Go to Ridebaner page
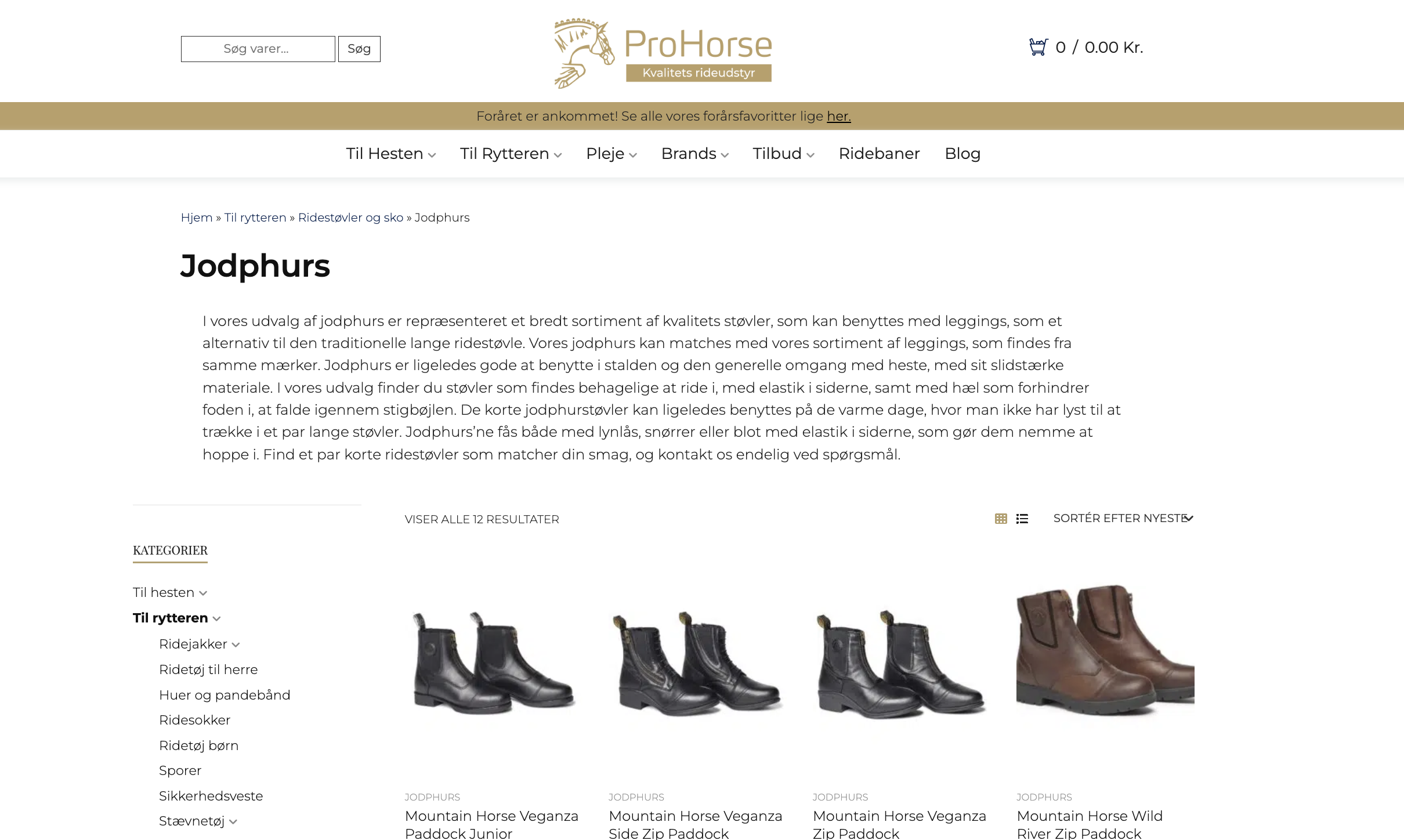 click(x=879, y=154)
